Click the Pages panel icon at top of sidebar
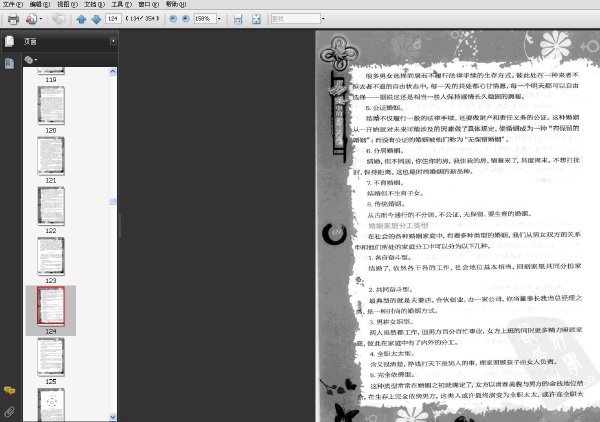 [x=10, y=41]
